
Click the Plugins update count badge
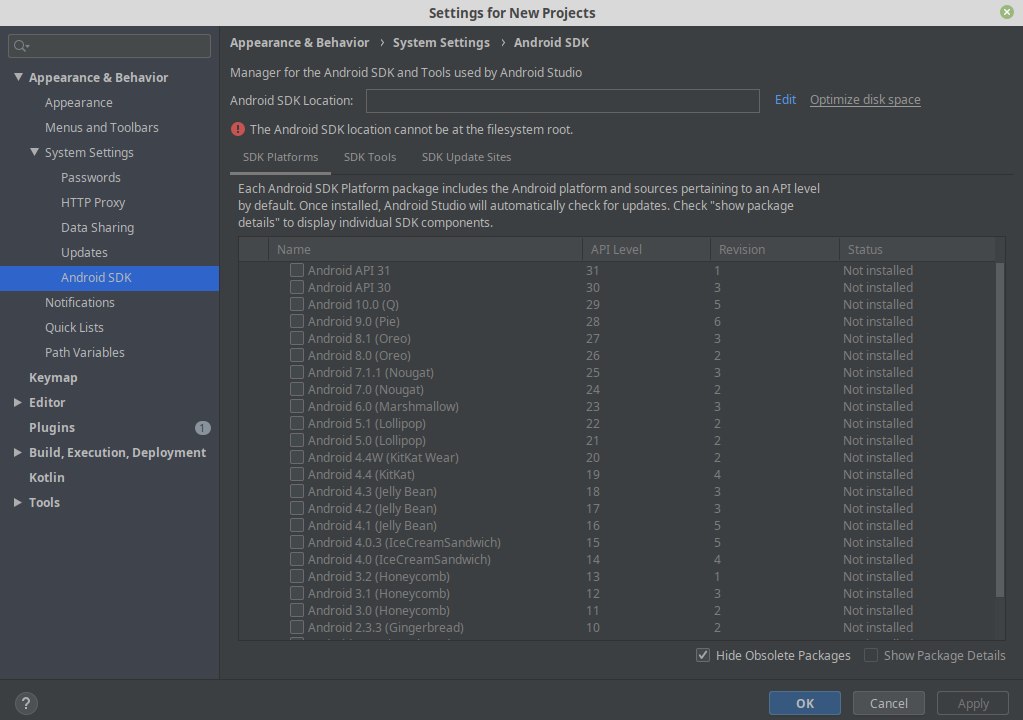[202, 428]
